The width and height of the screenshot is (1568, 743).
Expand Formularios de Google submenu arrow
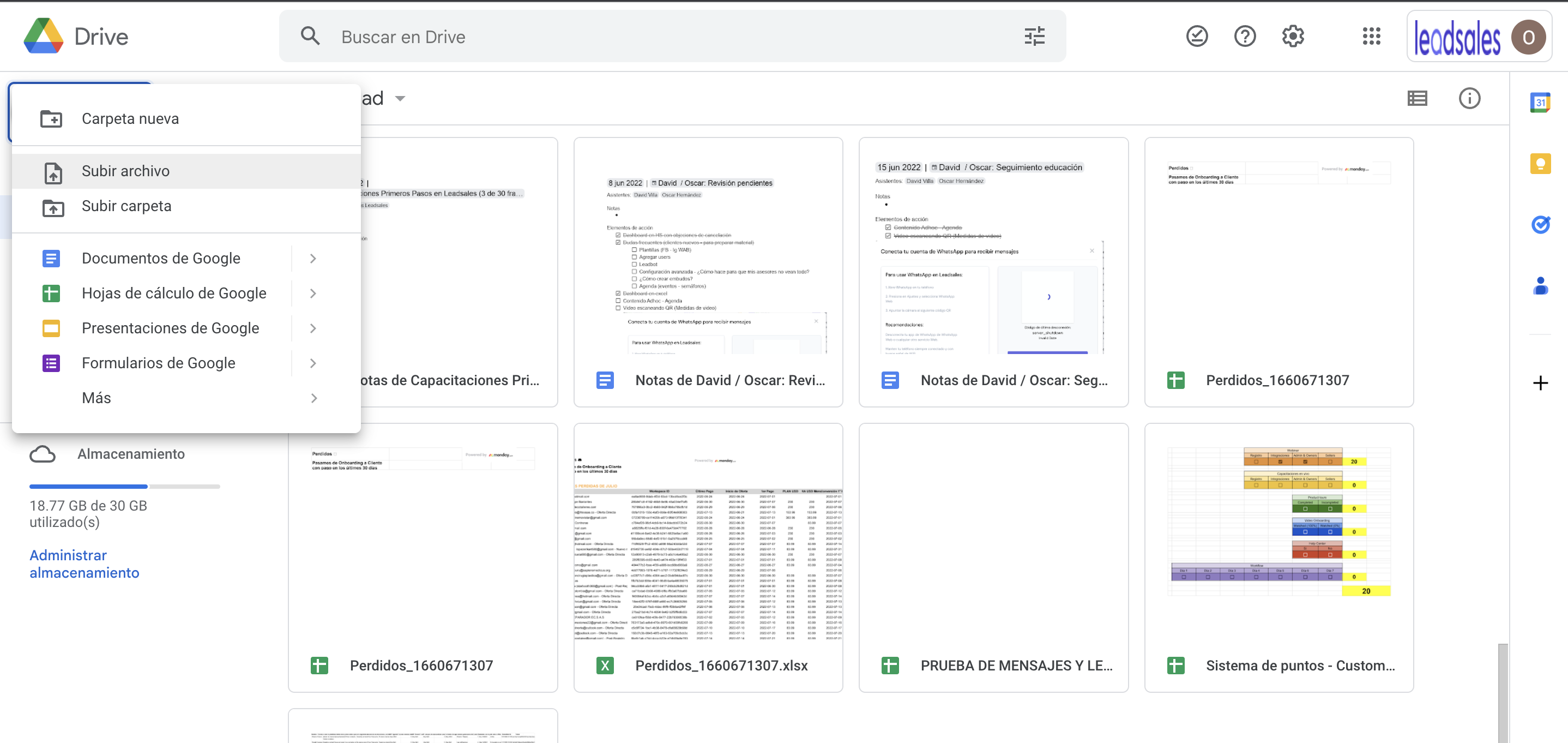tap(313, 363)
